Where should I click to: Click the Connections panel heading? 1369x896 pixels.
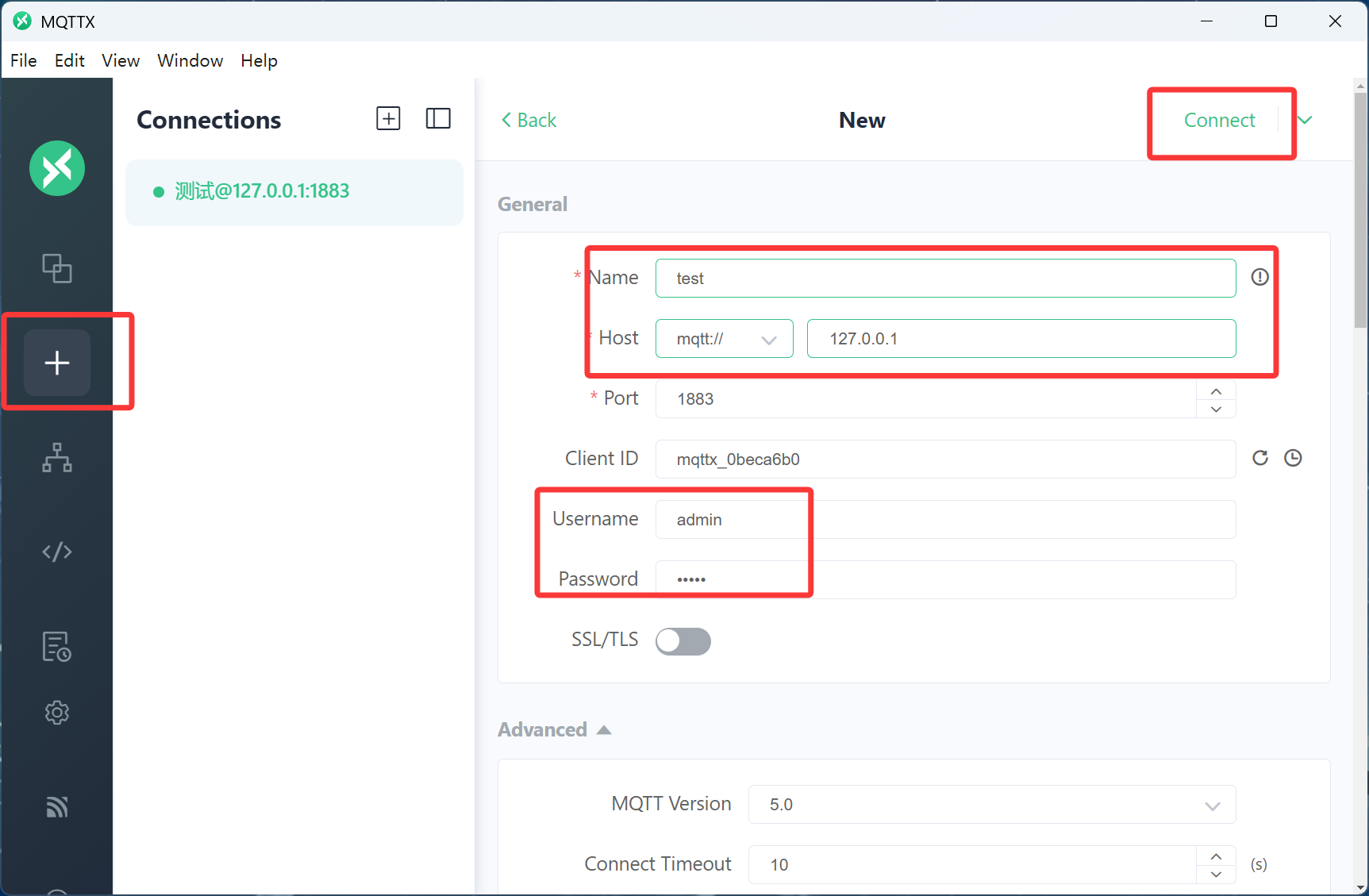point(209,120)
